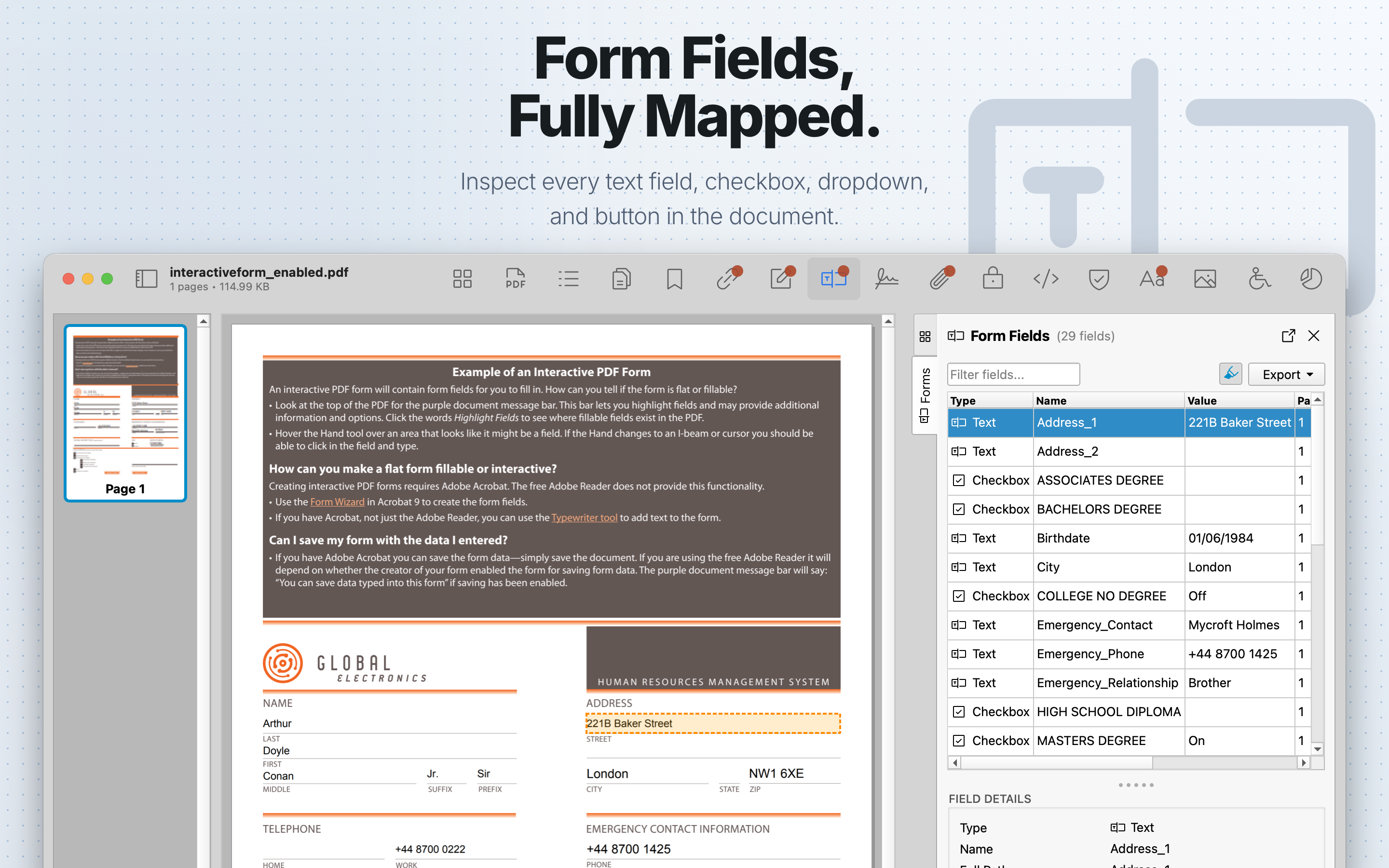Select the ASSOCIATES DEGREE checkbox row
Screen dimensions: 1389x868
(1129, 480)
